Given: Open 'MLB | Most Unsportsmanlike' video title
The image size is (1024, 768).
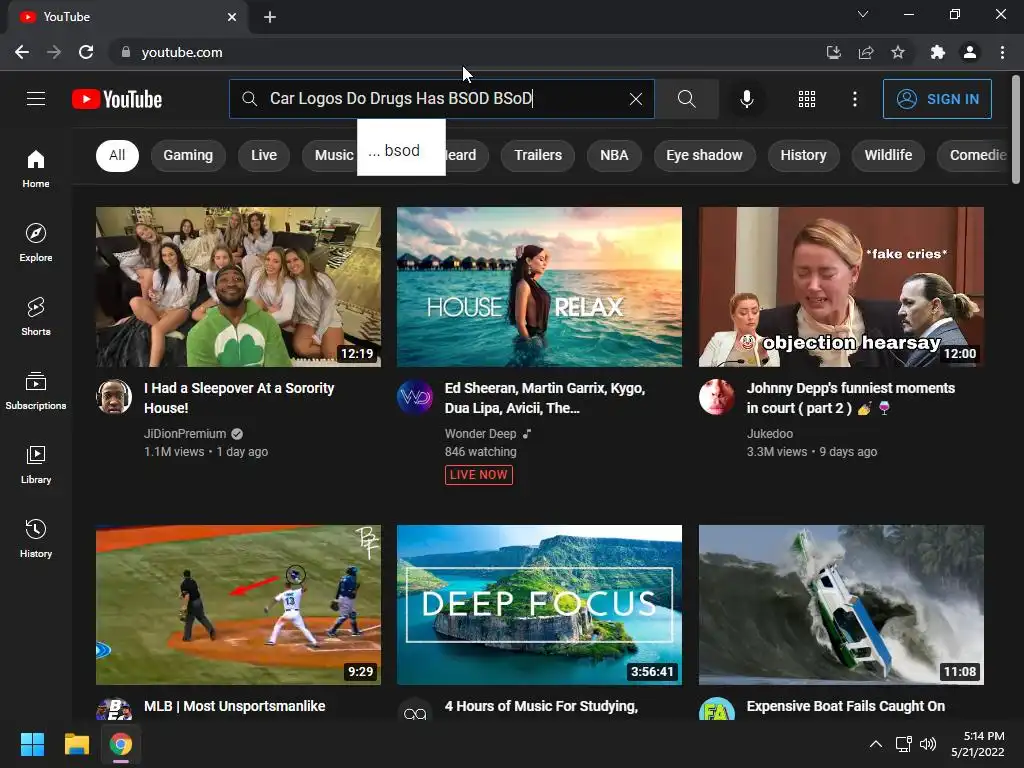Looking at the screenshot, I should coord(234,706).
